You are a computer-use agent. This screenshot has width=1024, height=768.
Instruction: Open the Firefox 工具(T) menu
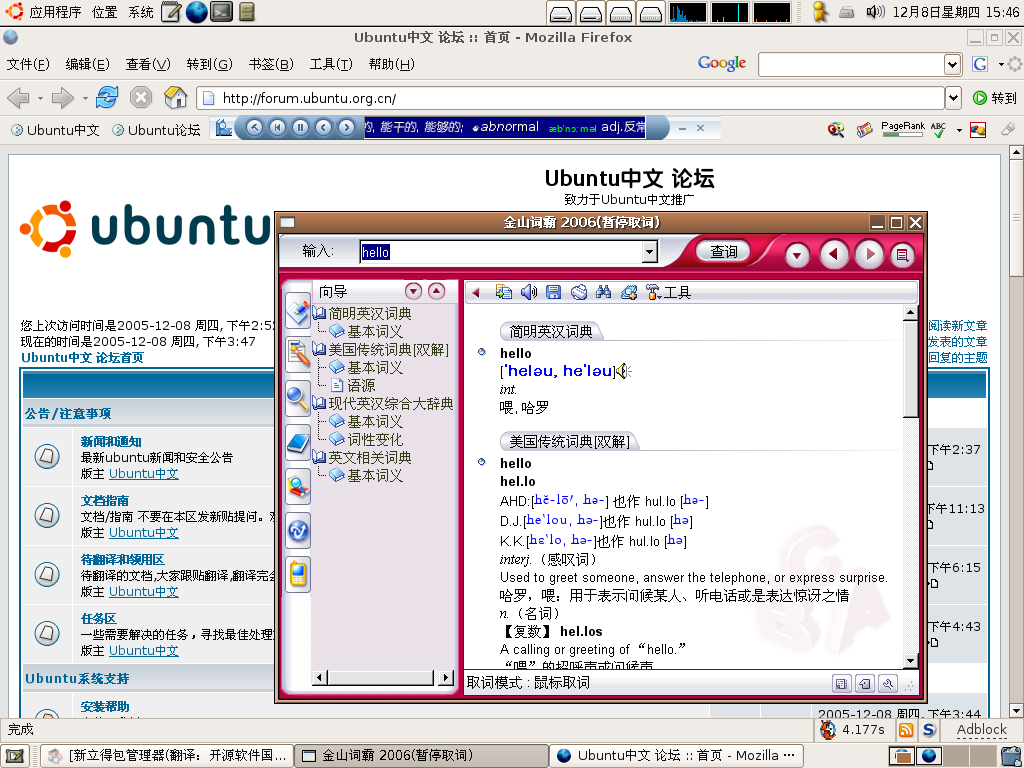(331, 64)
